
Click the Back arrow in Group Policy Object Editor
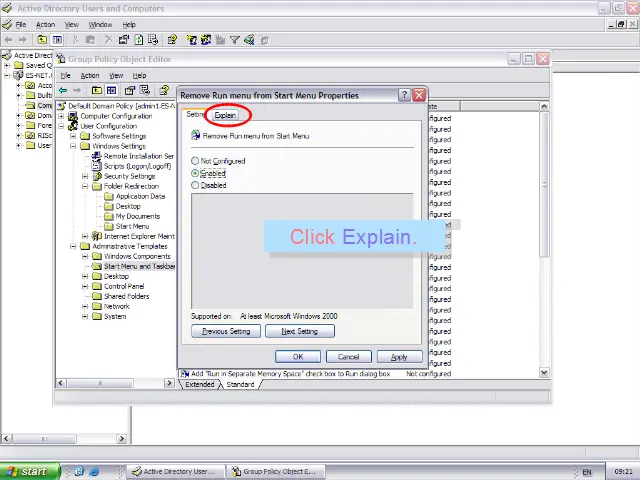click(63, 90)
